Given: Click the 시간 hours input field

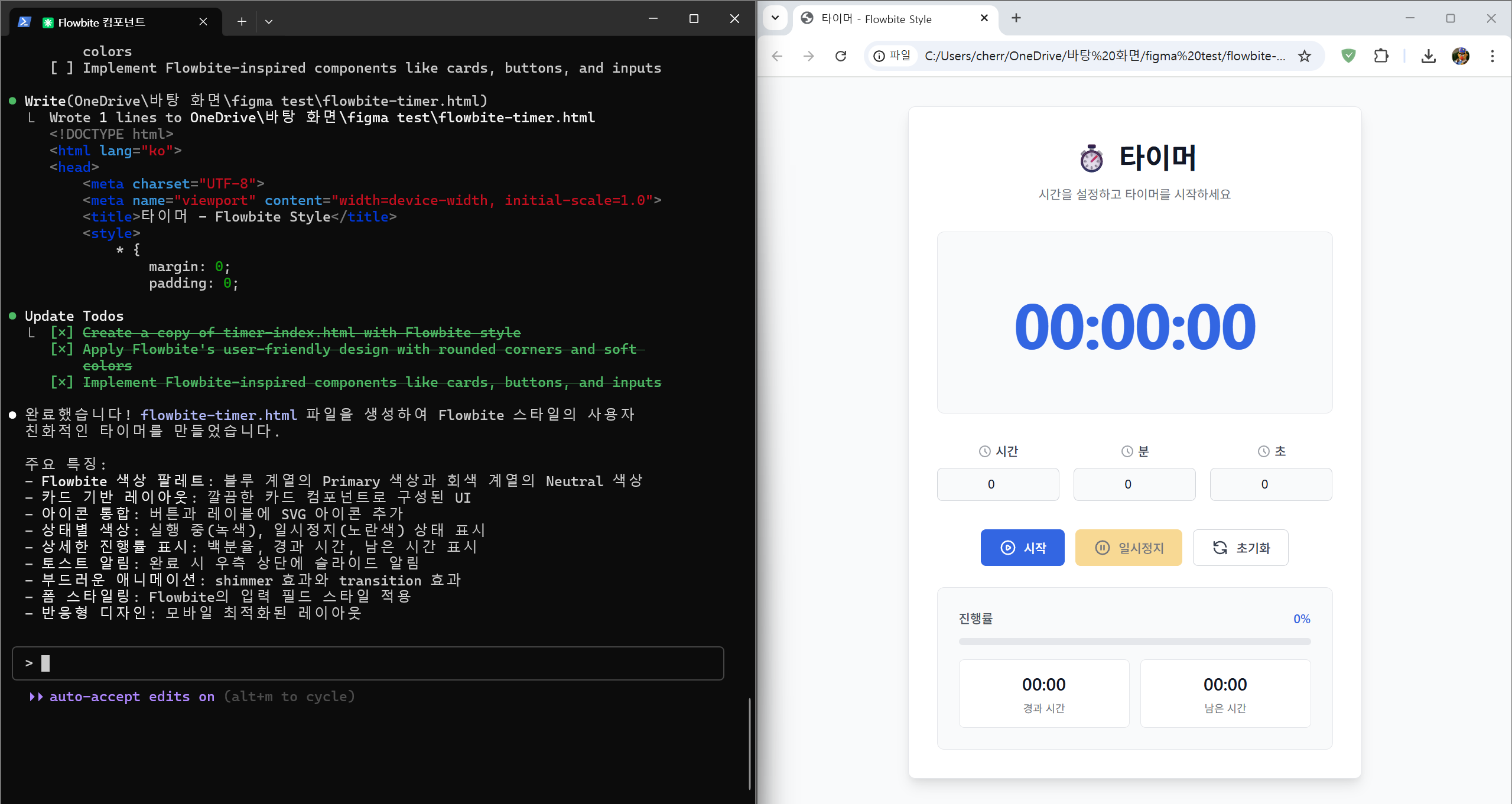Looking at the screenshot, I should click(998, 484).
